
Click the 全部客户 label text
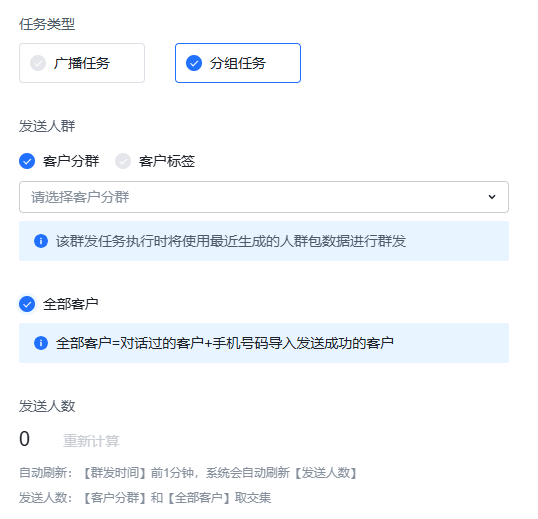[71, 304]
